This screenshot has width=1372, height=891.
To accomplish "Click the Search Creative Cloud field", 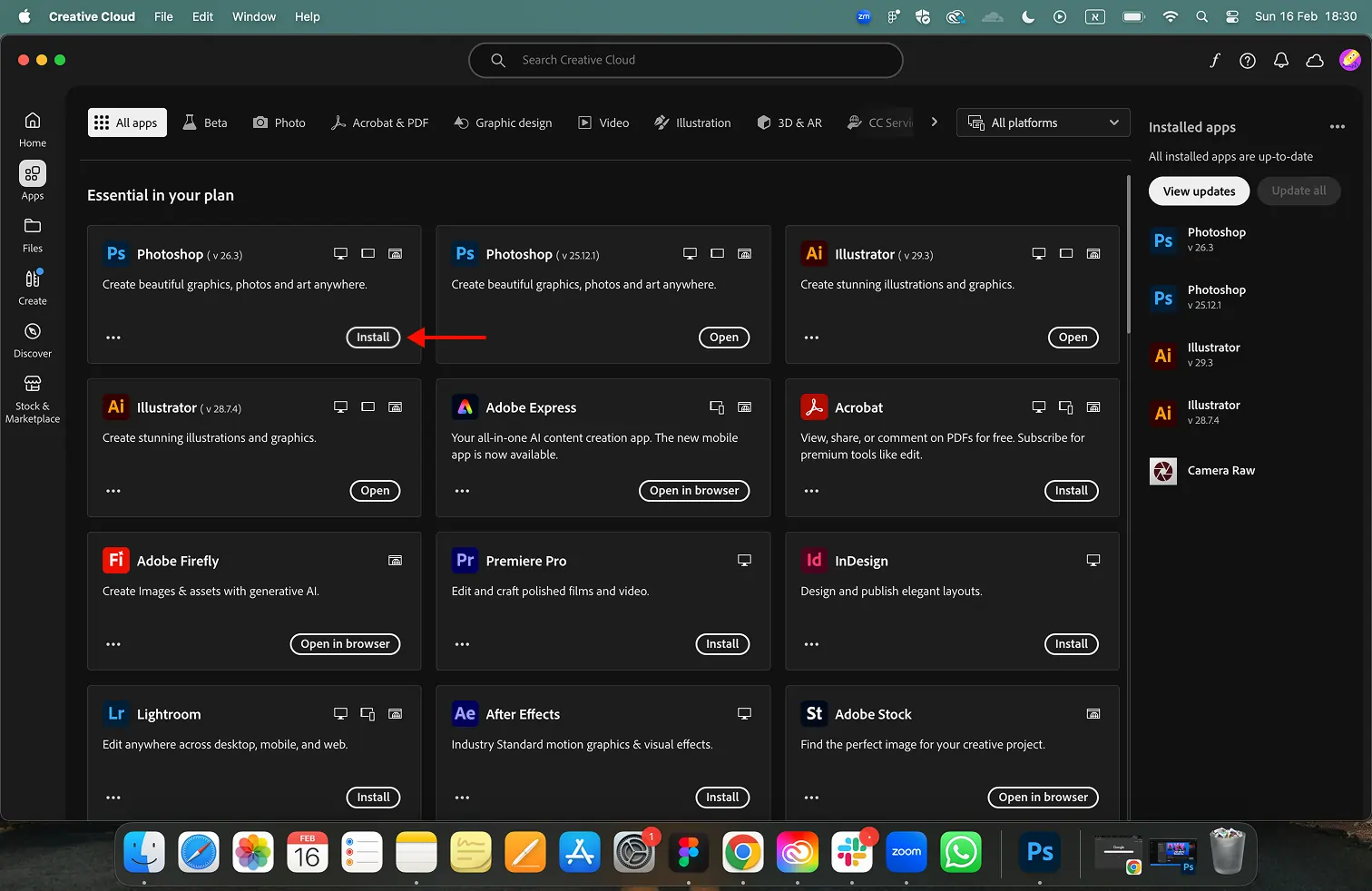I will [x=685, y=60].
